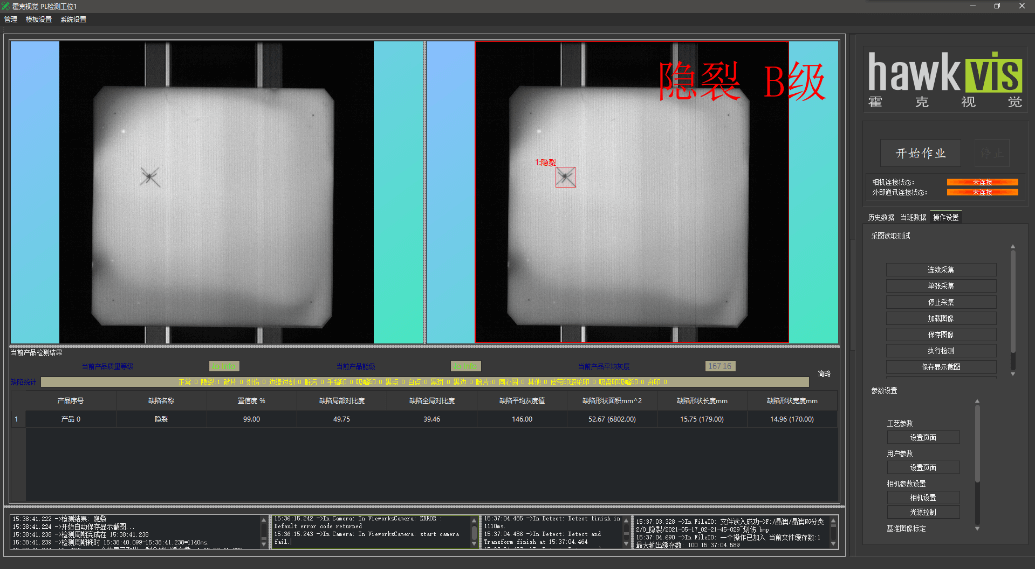This screenshot has width=1035, height=569.
Task: Click the 15.75 (179.00) length cell
Action: [x=702, y=419]
